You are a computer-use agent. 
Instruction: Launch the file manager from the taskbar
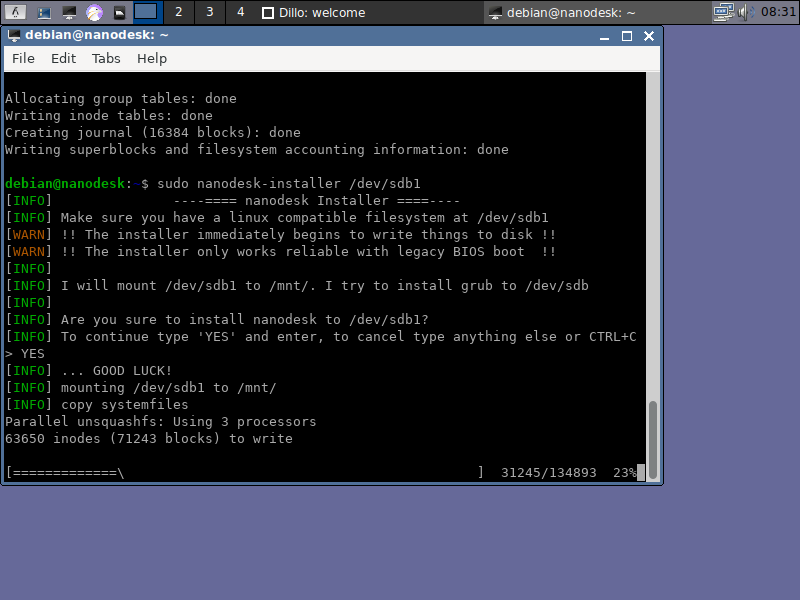pos(44,12)
